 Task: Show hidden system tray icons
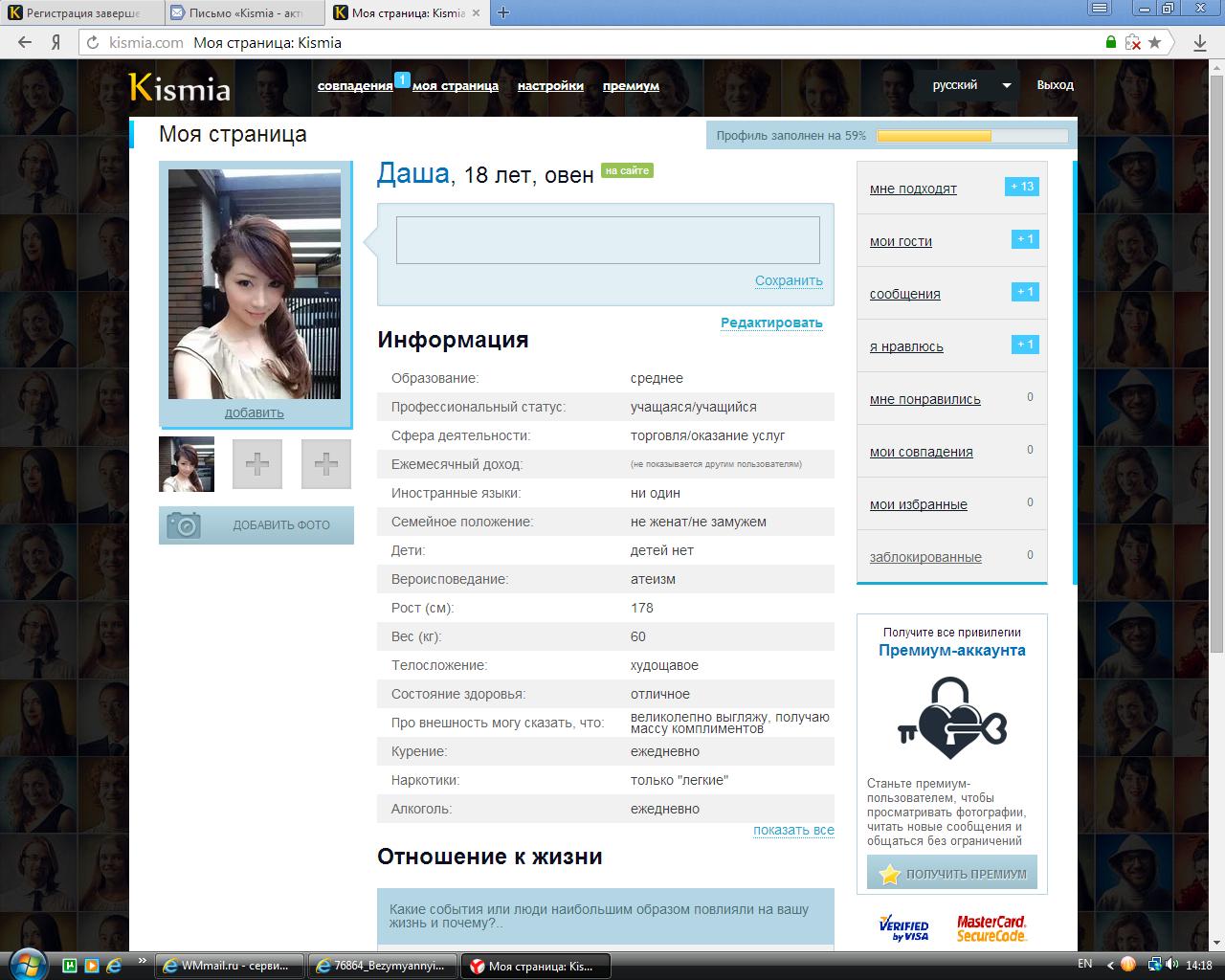coord(1110,965)
